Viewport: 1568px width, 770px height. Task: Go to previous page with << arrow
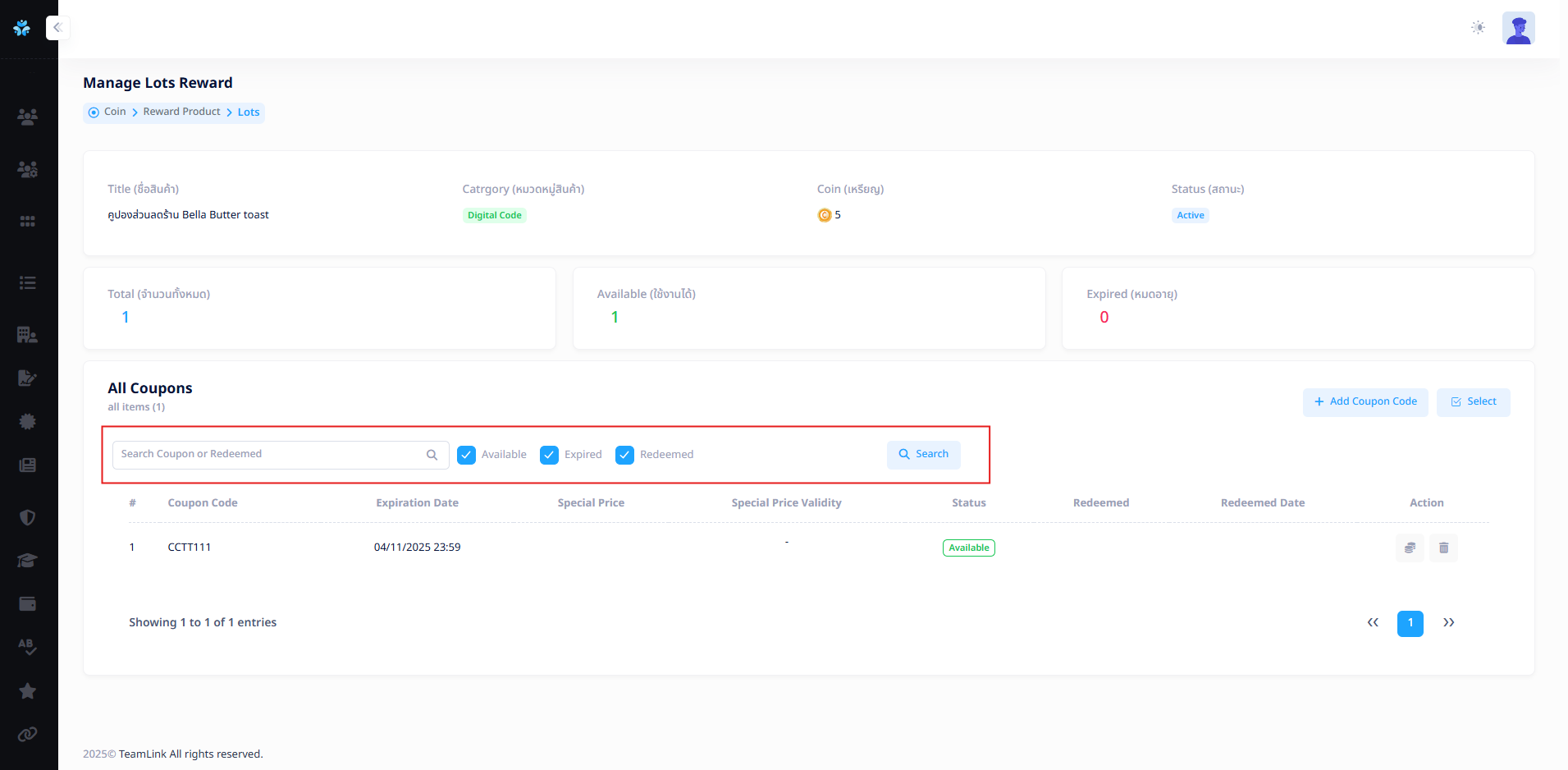coord(1373,623)
